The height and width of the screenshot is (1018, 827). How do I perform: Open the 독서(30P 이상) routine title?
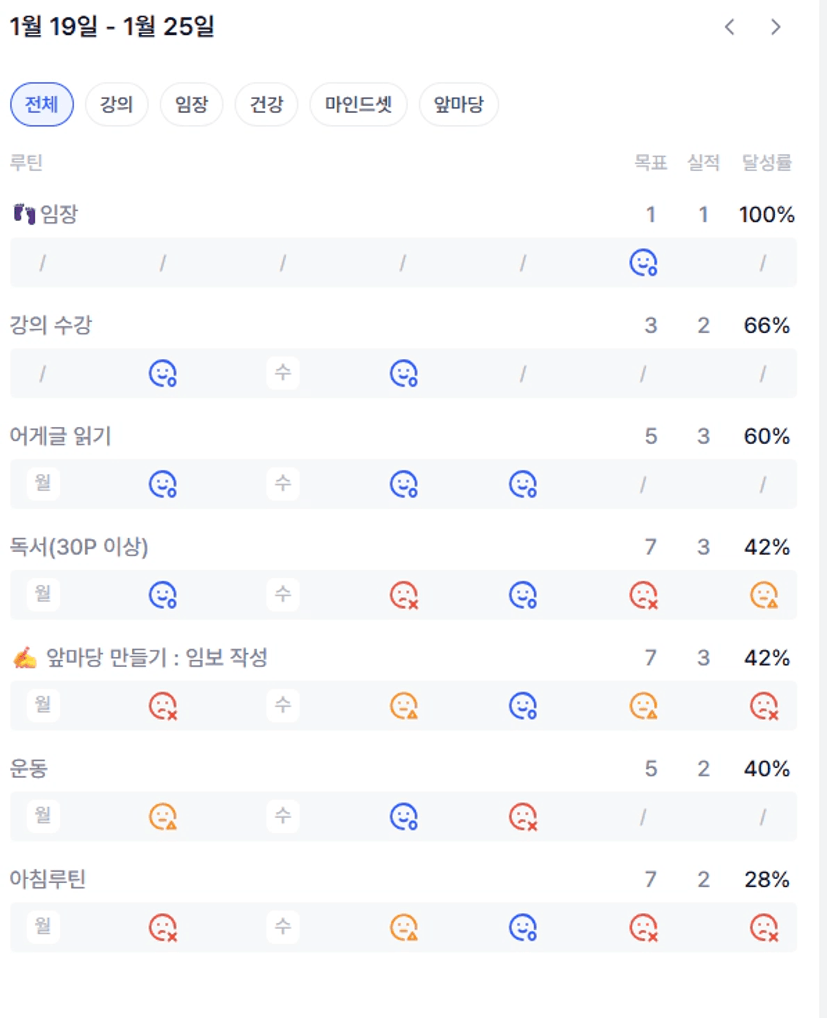coord(79,547)
